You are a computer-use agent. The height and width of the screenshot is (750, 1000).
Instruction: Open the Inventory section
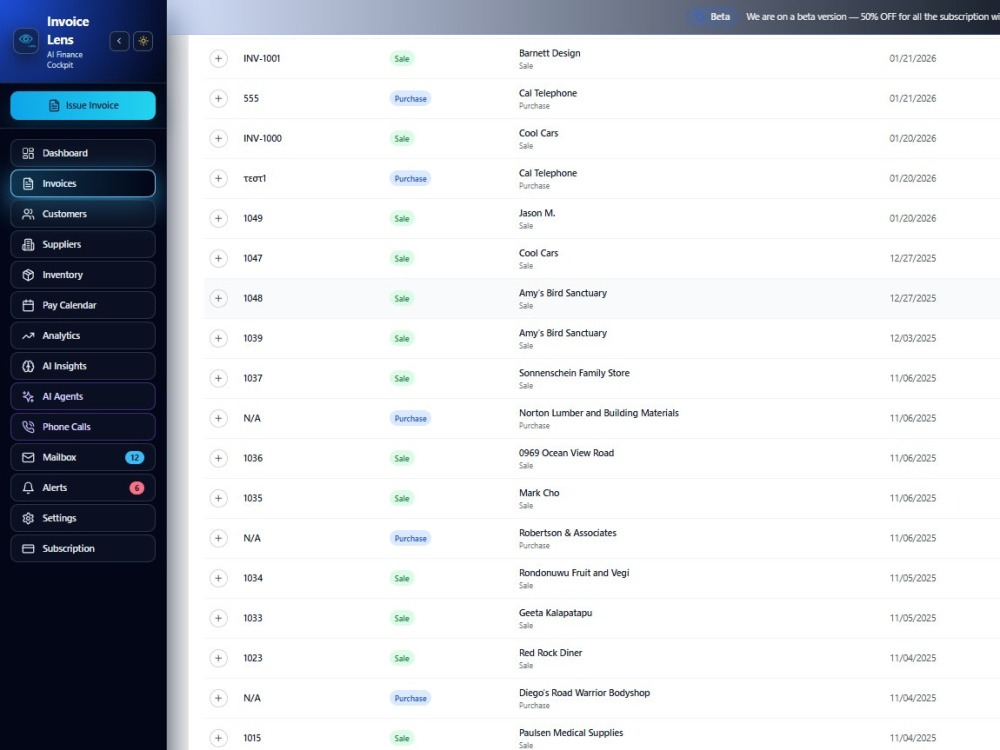coord(83,275)
